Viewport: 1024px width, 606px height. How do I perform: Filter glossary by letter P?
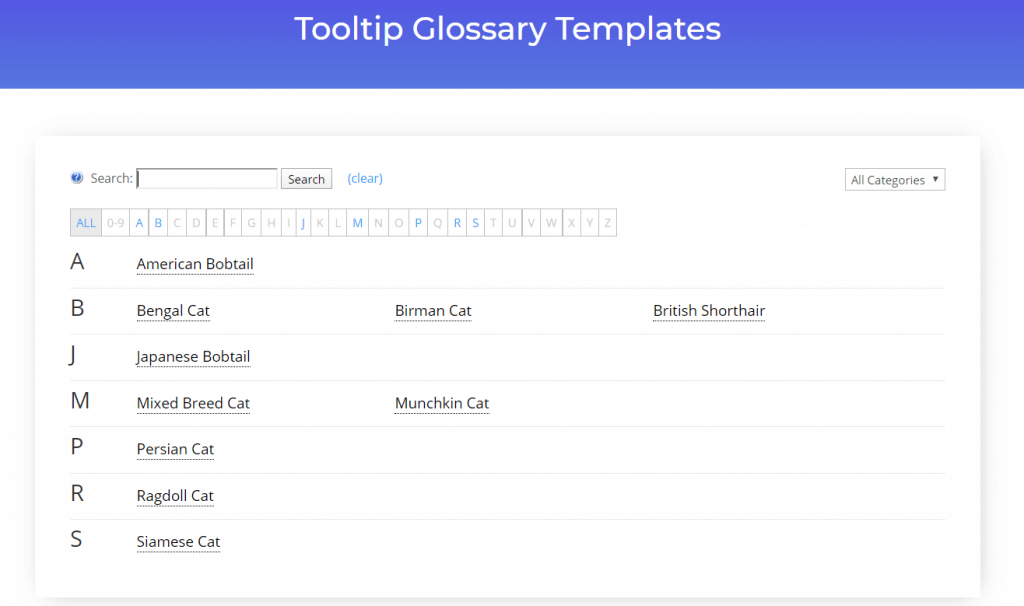tap(418, 222)
